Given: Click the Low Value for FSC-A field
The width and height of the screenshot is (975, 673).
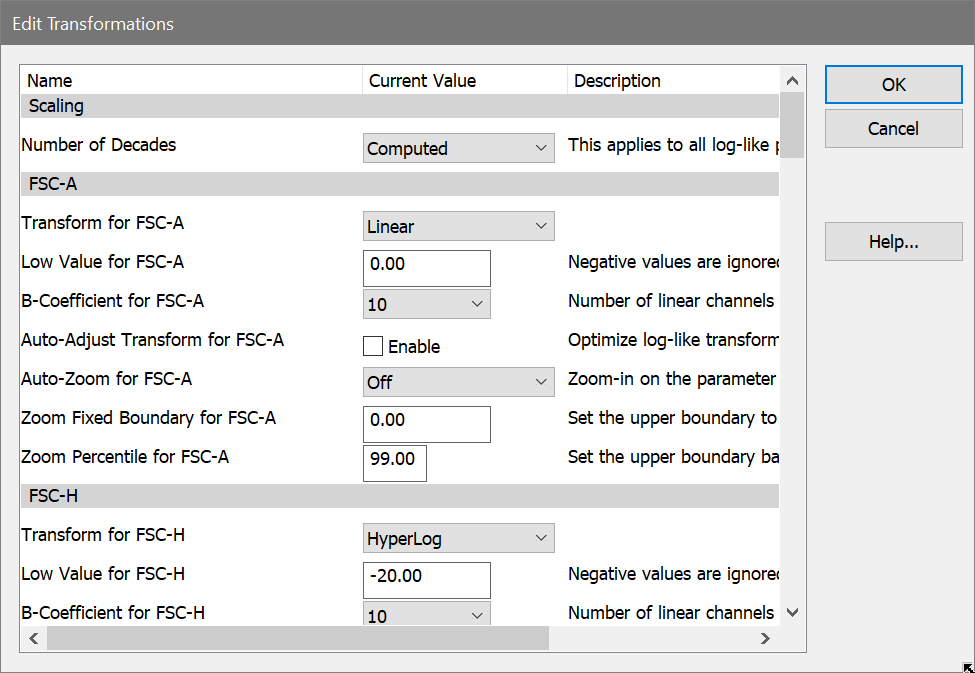Looking at the screenshot, I should (427, 269).
